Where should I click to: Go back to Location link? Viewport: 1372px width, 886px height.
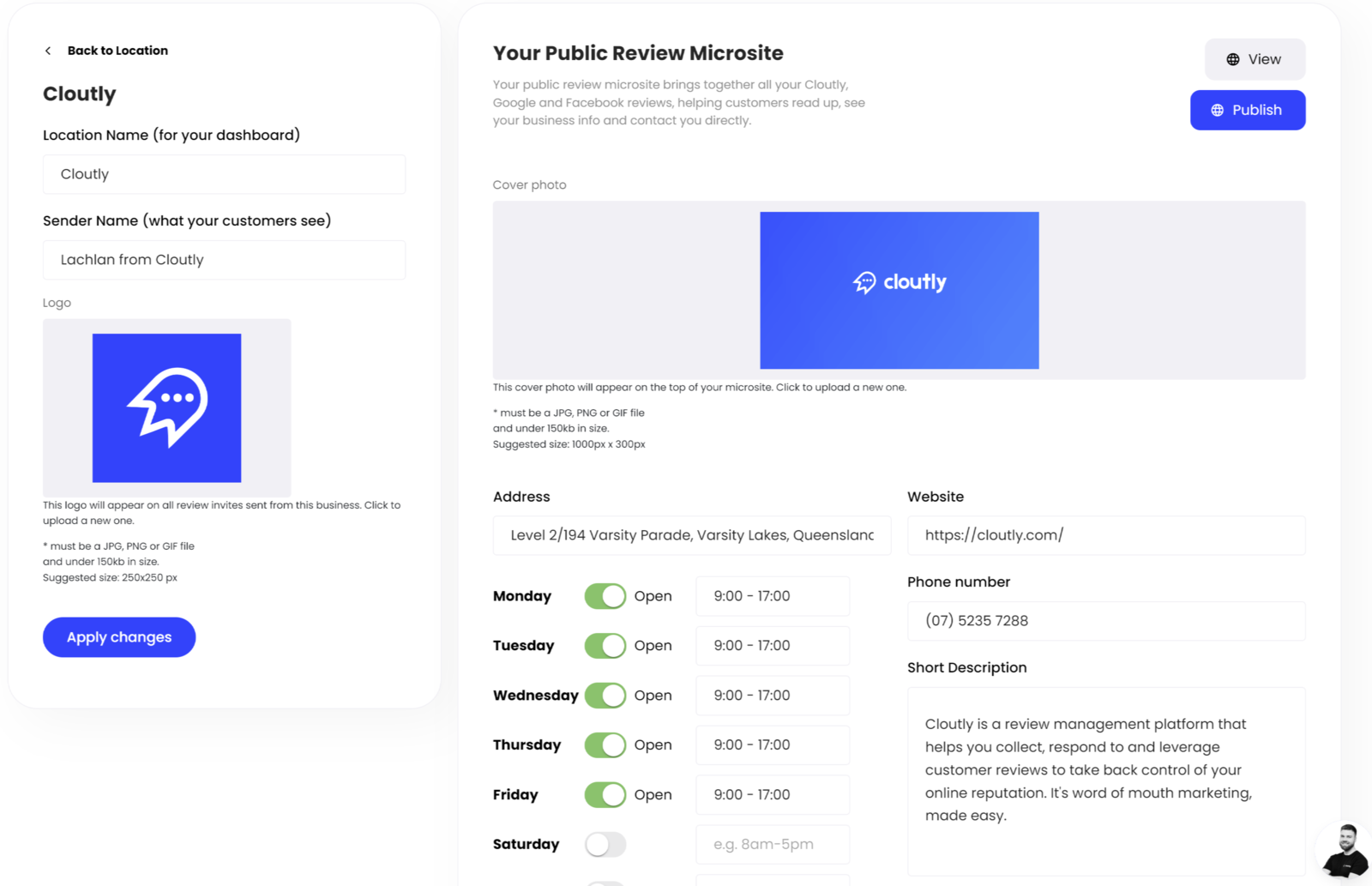pos(117,51)
